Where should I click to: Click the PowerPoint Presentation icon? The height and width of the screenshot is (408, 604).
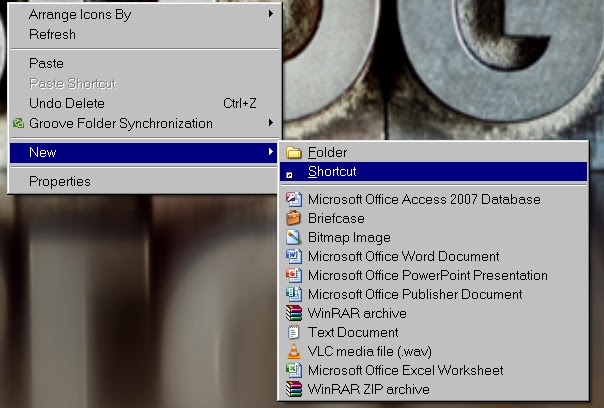(294, 275)
